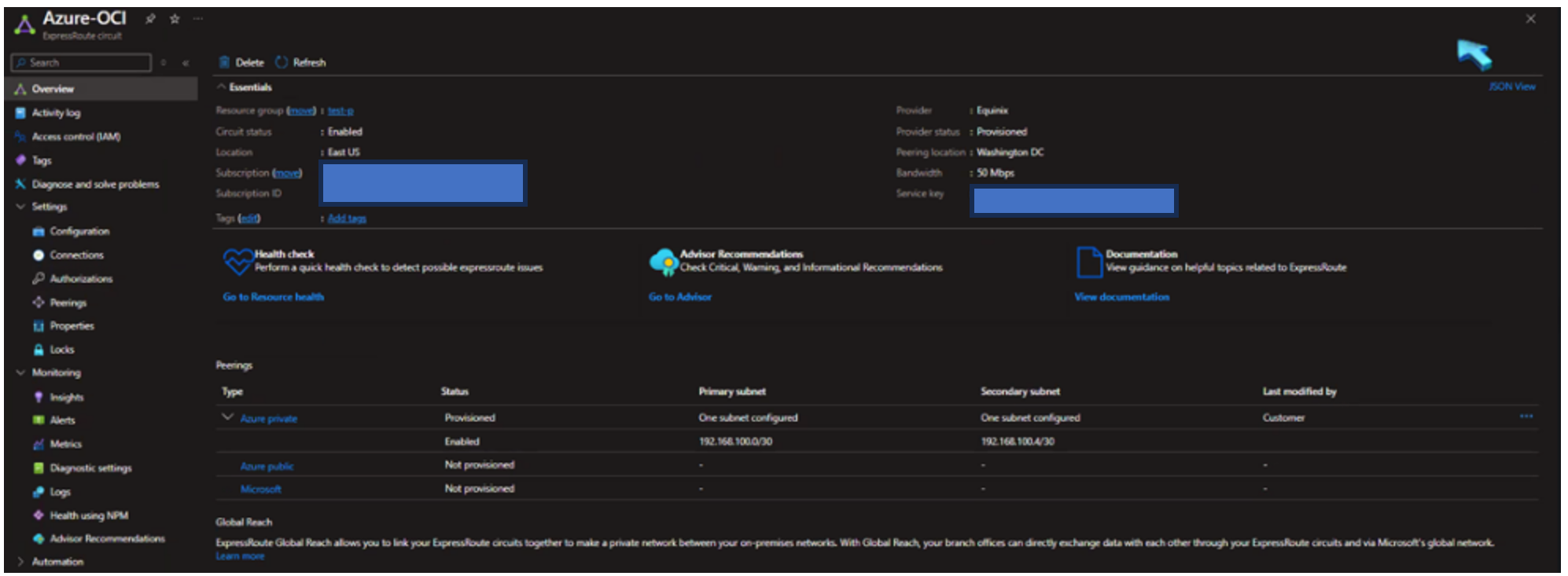Screen dimensions: 1568x576
Task: Pin the Azure-OCI resource to dashboard
Action: [x=150, y=19]
